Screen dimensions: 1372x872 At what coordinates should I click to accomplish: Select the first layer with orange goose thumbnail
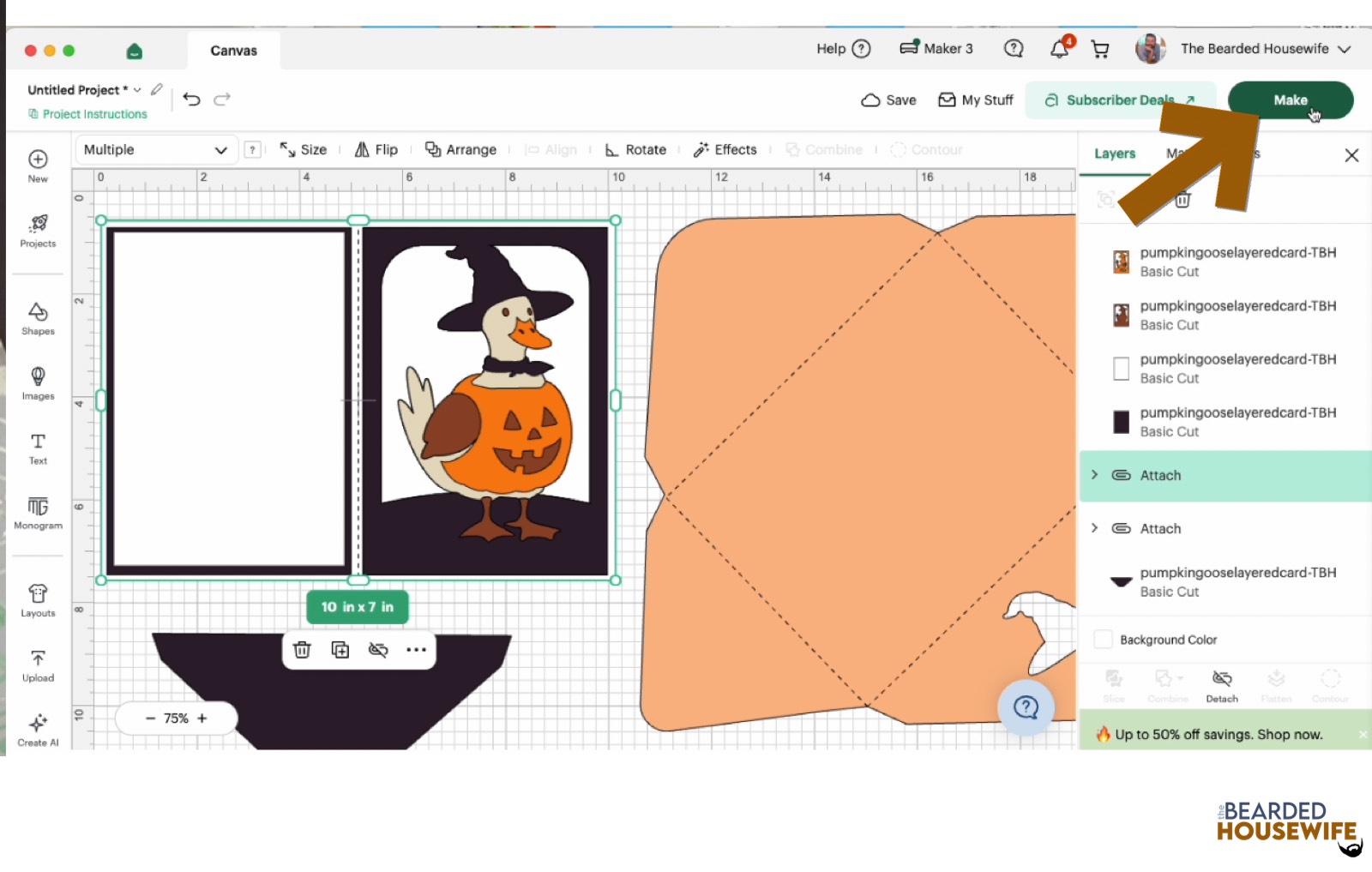[1225, 262]
